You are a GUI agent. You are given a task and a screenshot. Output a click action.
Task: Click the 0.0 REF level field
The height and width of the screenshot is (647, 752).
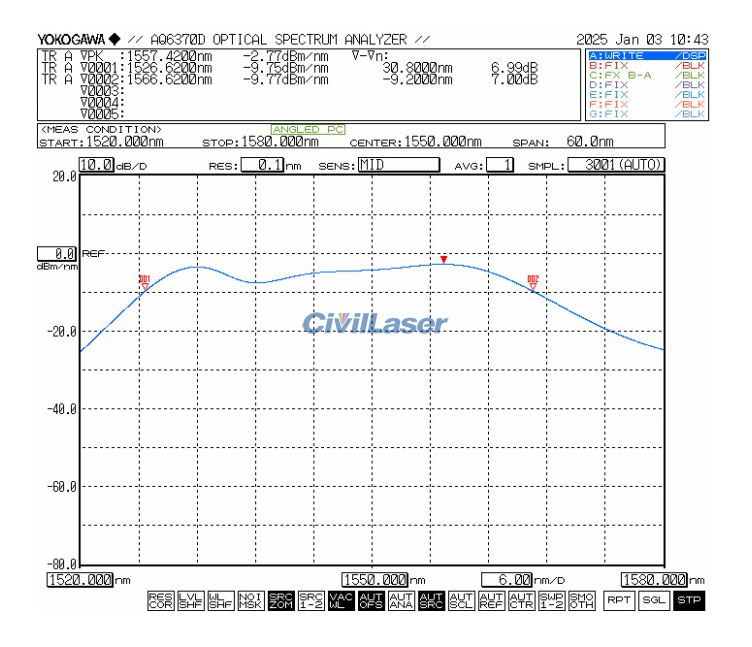coord(57,253)
